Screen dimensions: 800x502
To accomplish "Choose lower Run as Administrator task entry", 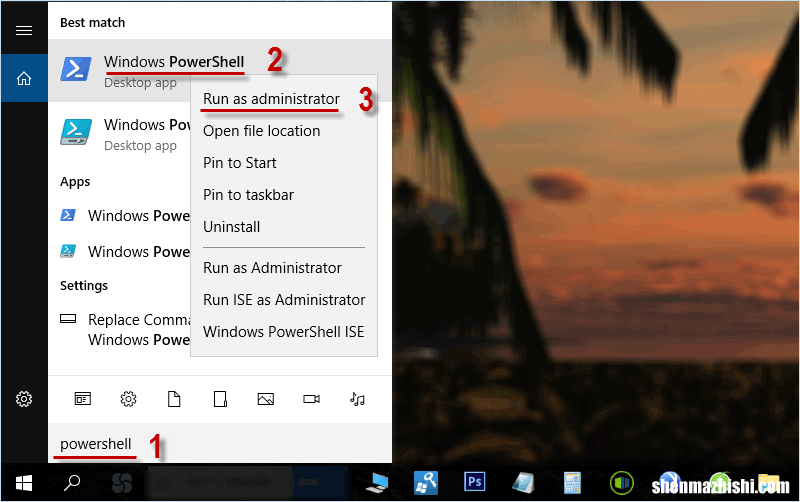I will coord(284,268).
